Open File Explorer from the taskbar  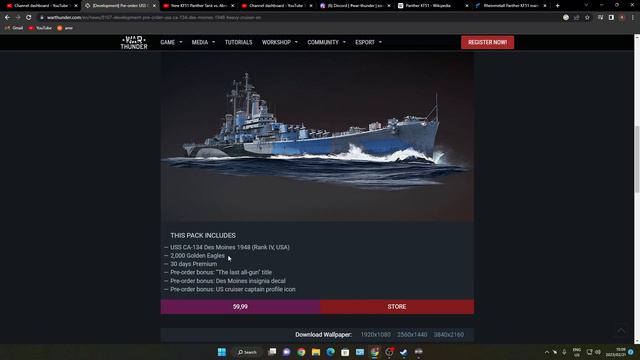point(316,352)
